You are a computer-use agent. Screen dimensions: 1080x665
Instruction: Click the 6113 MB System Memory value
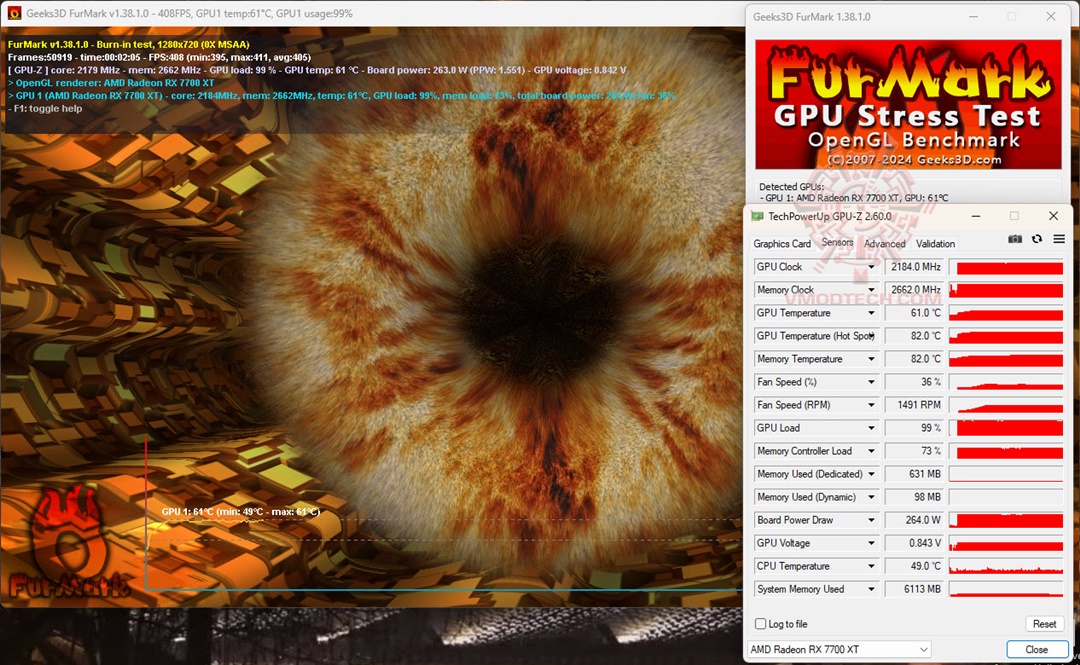tap(913, 589)
